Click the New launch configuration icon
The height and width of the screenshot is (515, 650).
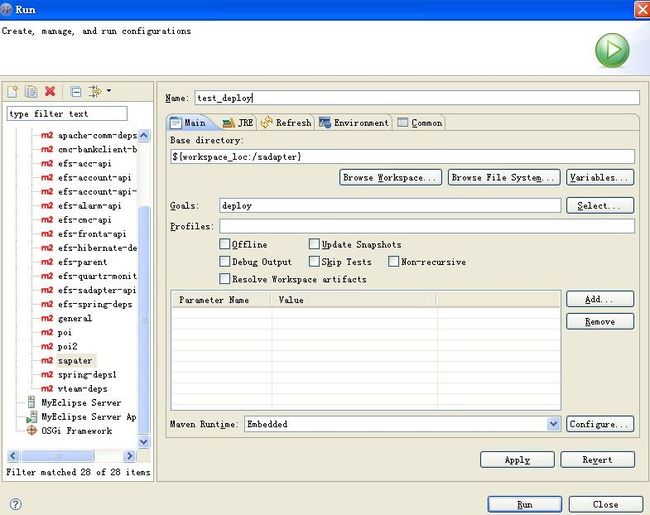(x=12, y=91)
